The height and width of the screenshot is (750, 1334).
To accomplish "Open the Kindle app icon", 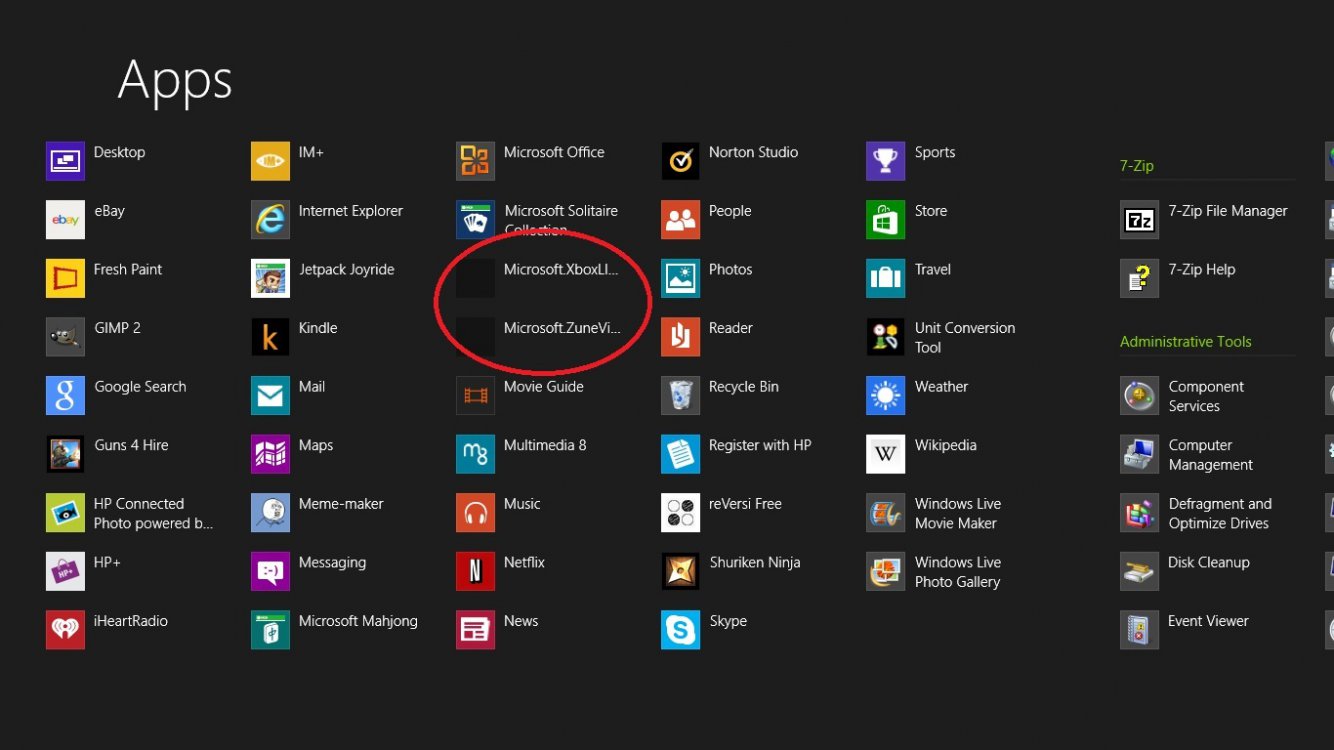I will [x=270, y=337].
